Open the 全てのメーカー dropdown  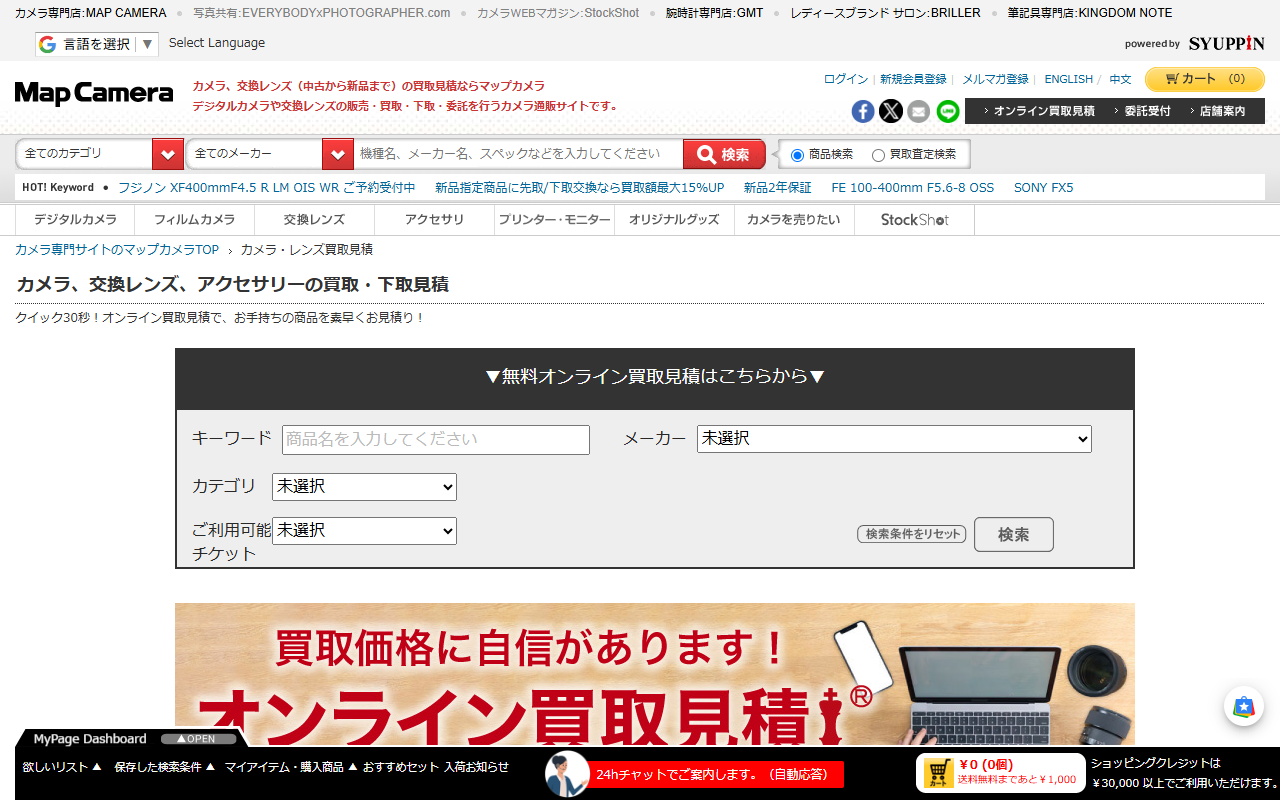click(x=270, y=154)
